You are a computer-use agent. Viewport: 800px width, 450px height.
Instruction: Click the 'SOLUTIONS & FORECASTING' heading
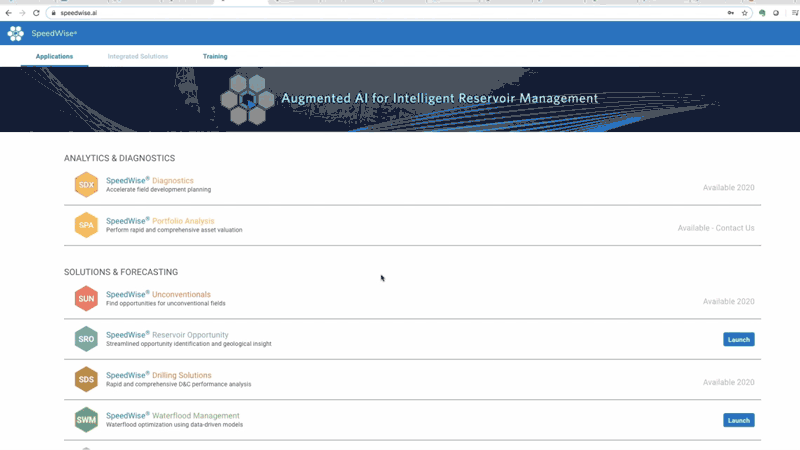(121, 272)
